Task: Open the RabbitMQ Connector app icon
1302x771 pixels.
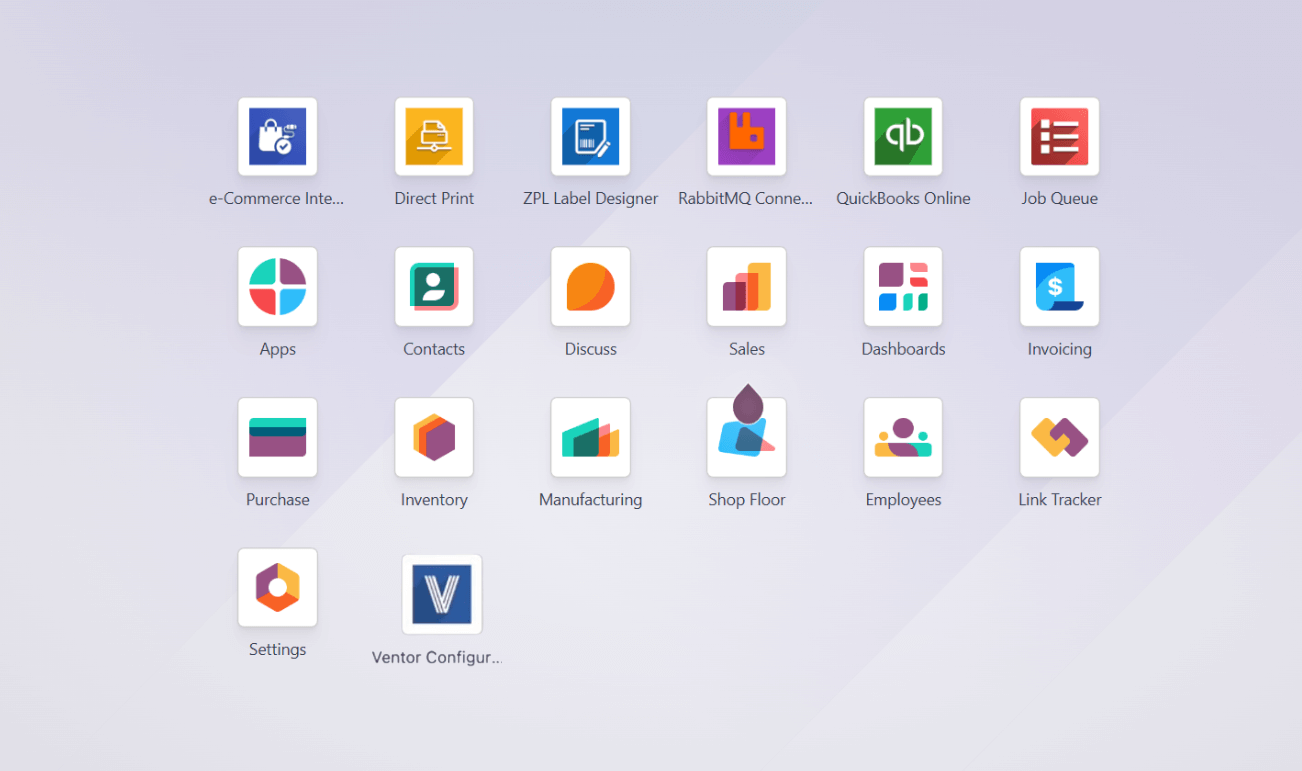Action: pyautogui.click(x=746, y=136)
